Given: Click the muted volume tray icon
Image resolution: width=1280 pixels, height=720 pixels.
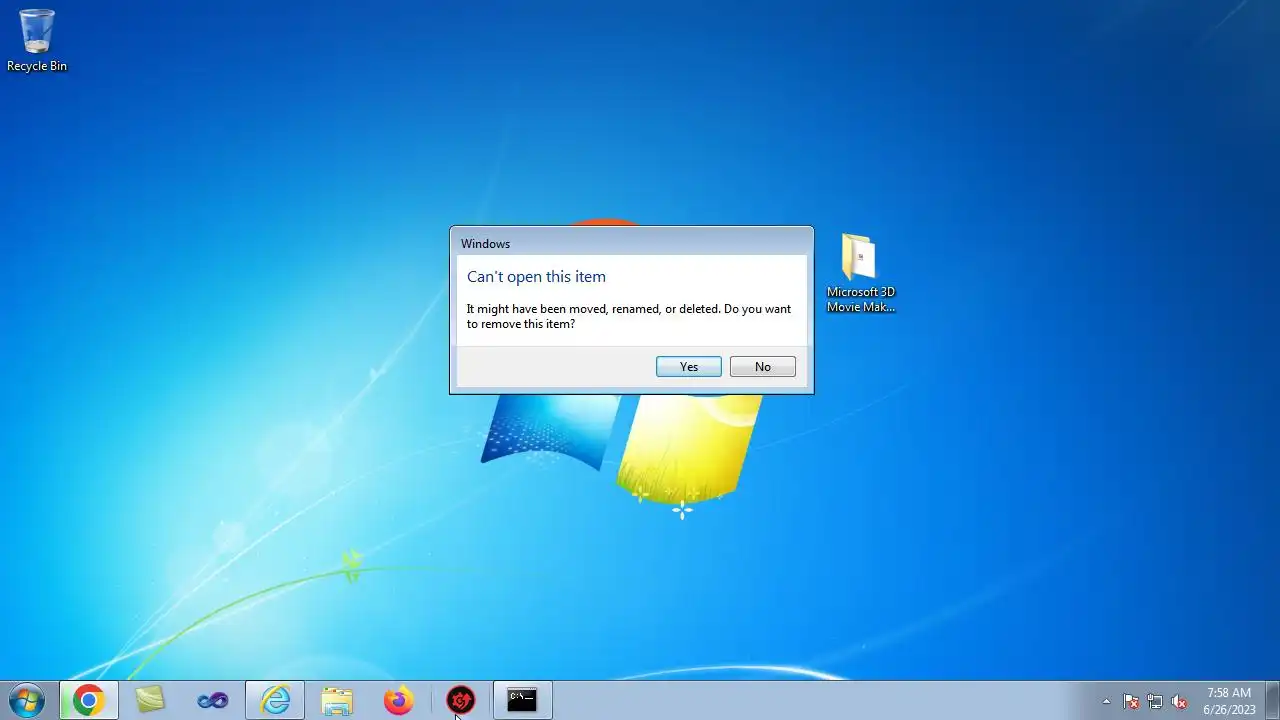Looking at the screenshot, I should (x=1179, y=701).
